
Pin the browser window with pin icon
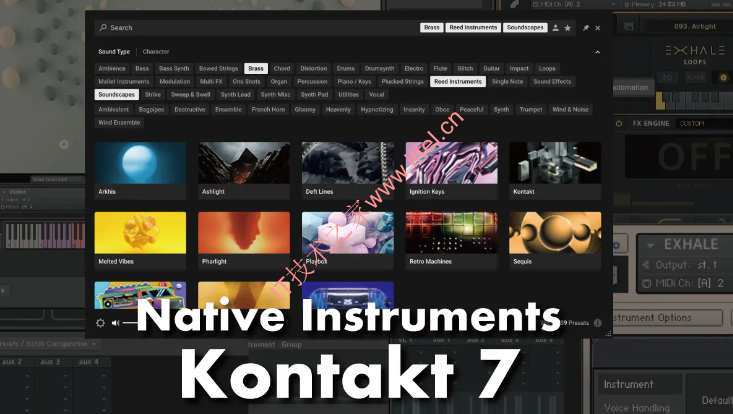pyautogui.click(x=585, y=28)
